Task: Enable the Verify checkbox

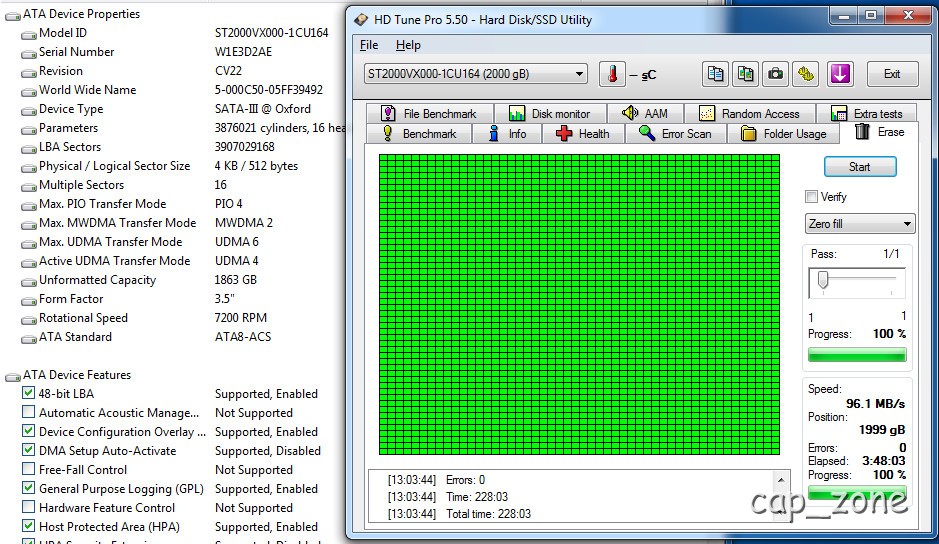Action: click(811, 197)
